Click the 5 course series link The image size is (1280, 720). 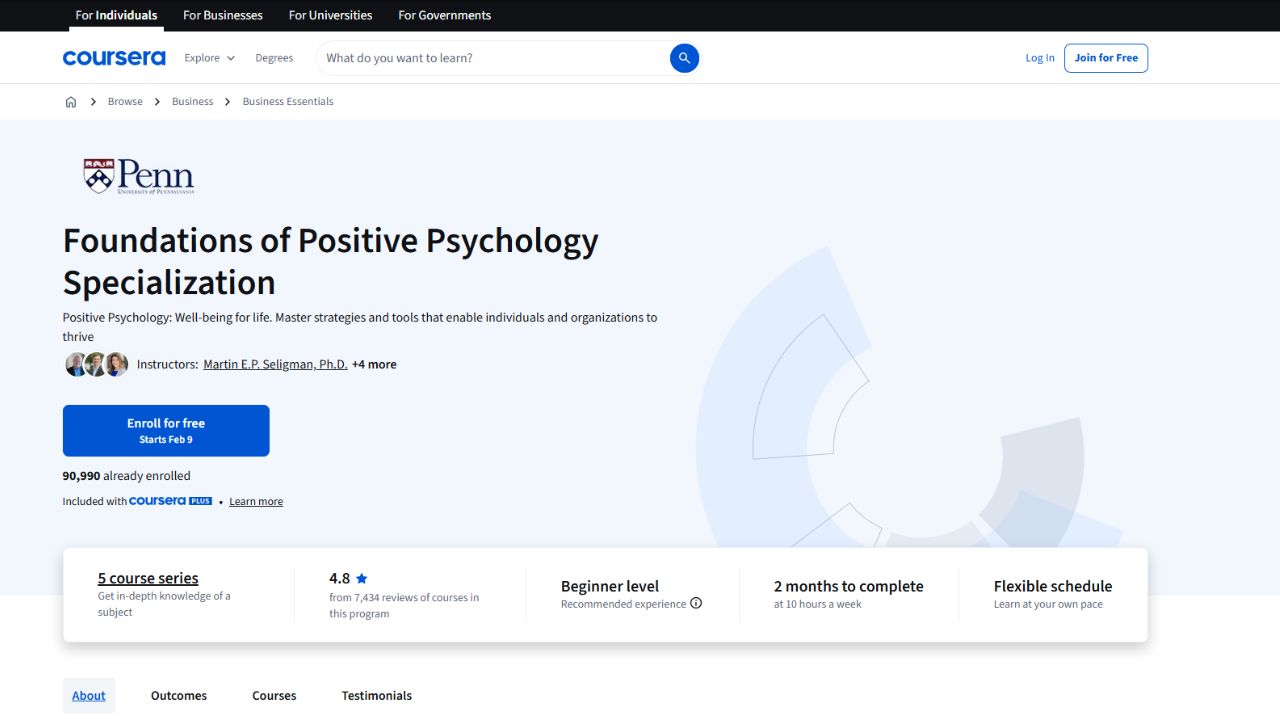pos(147,578)
